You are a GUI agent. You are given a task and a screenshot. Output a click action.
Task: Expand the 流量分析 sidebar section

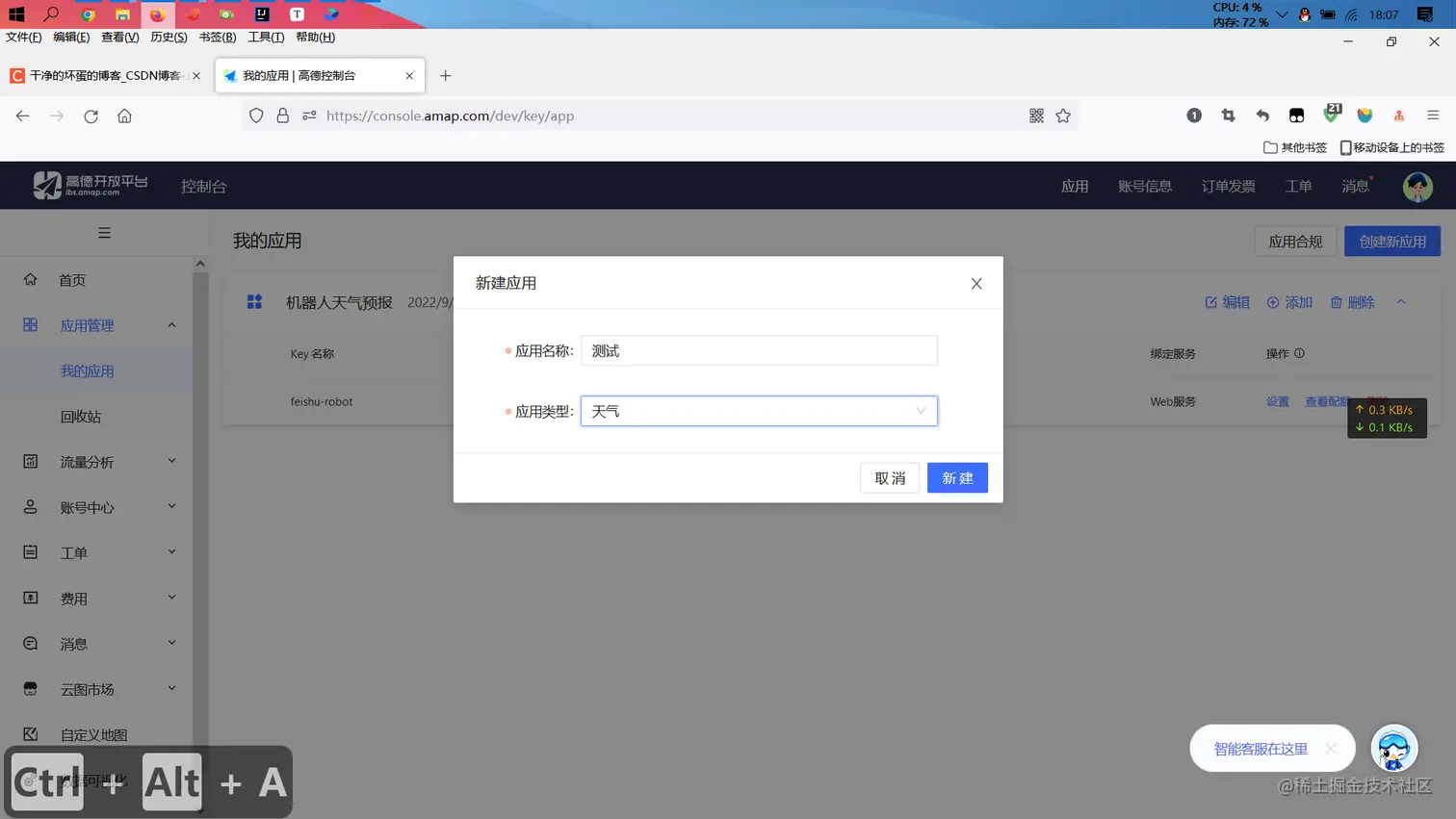172,461
